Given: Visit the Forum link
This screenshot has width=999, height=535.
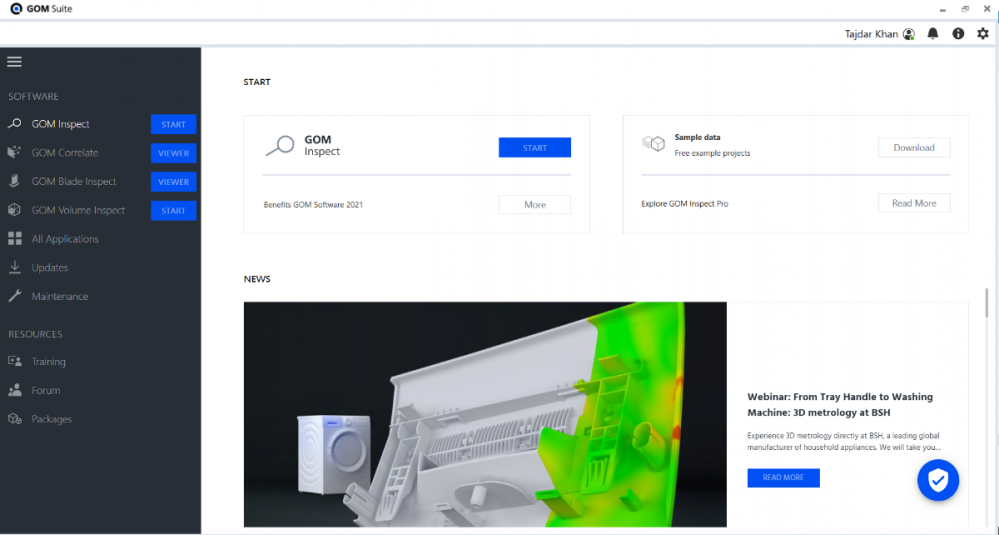Looking at the screenshot, I should point(45,391).
